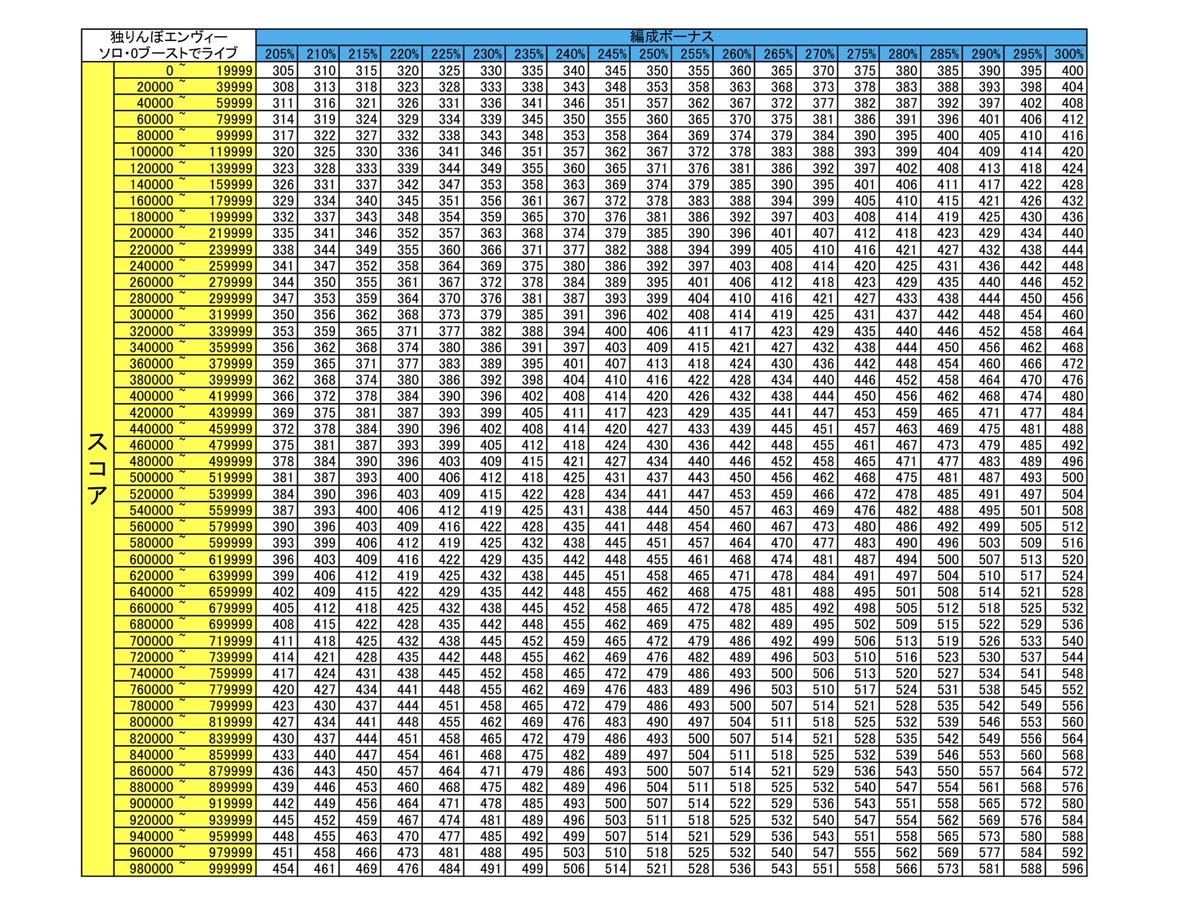Click the 900000 range-start cell
Viewport: 1200px width, 900px height.
click(x=150, y=803)
